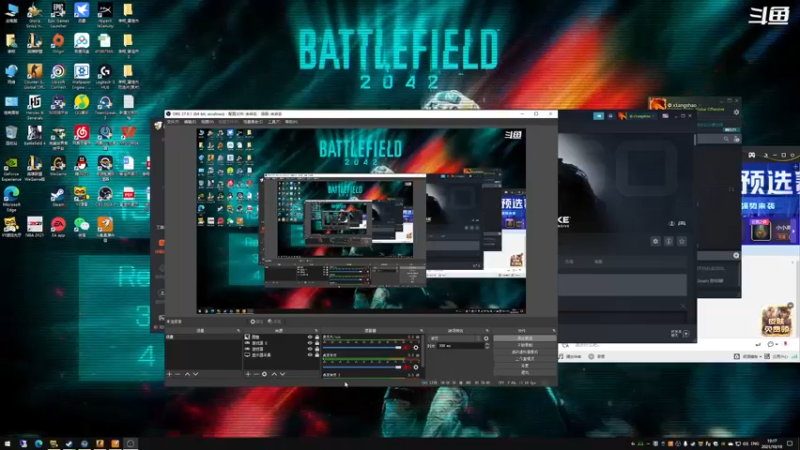Image resolution: width=800 pixels, height=450 pixels.
Task: Toggle lock on the image source row
Action: pyautogui.click(x=317, y=337)
